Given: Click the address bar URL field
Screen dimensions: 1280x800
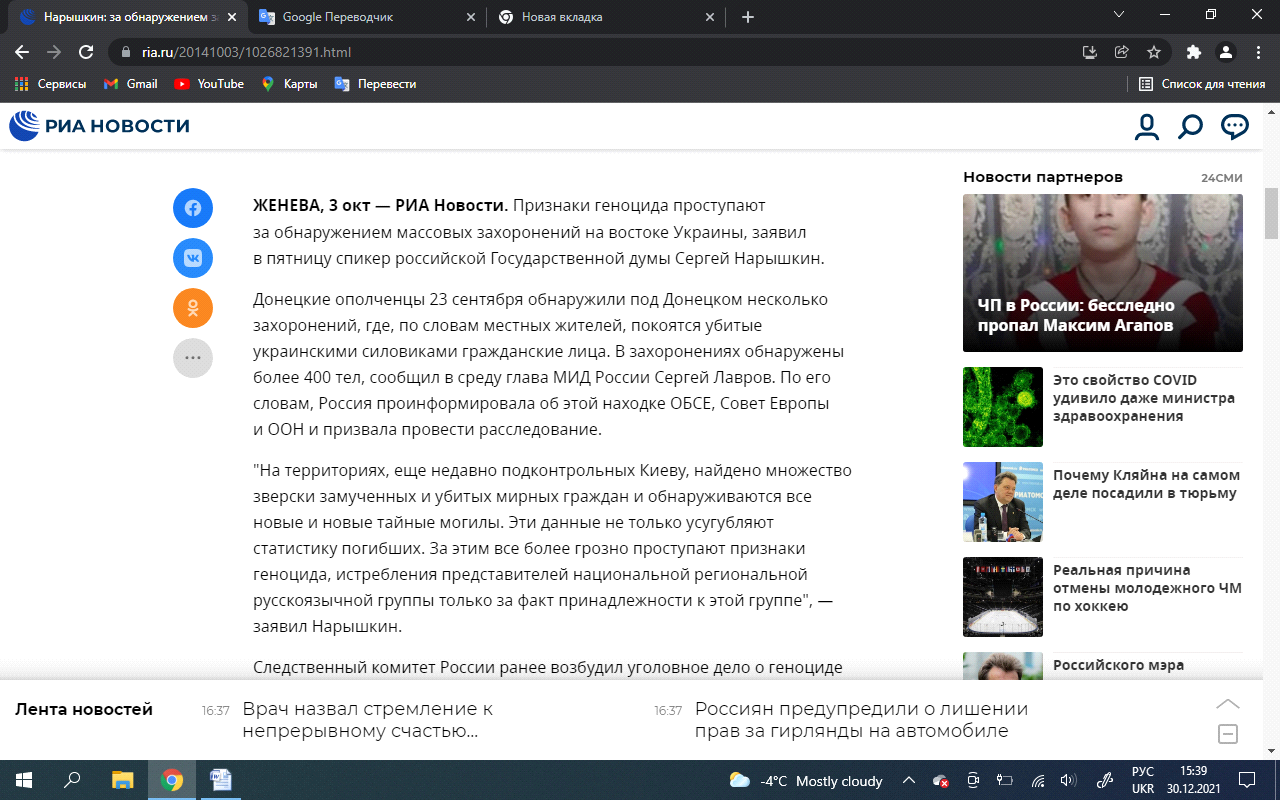Looking at the screenshot, I should [600, 52].
